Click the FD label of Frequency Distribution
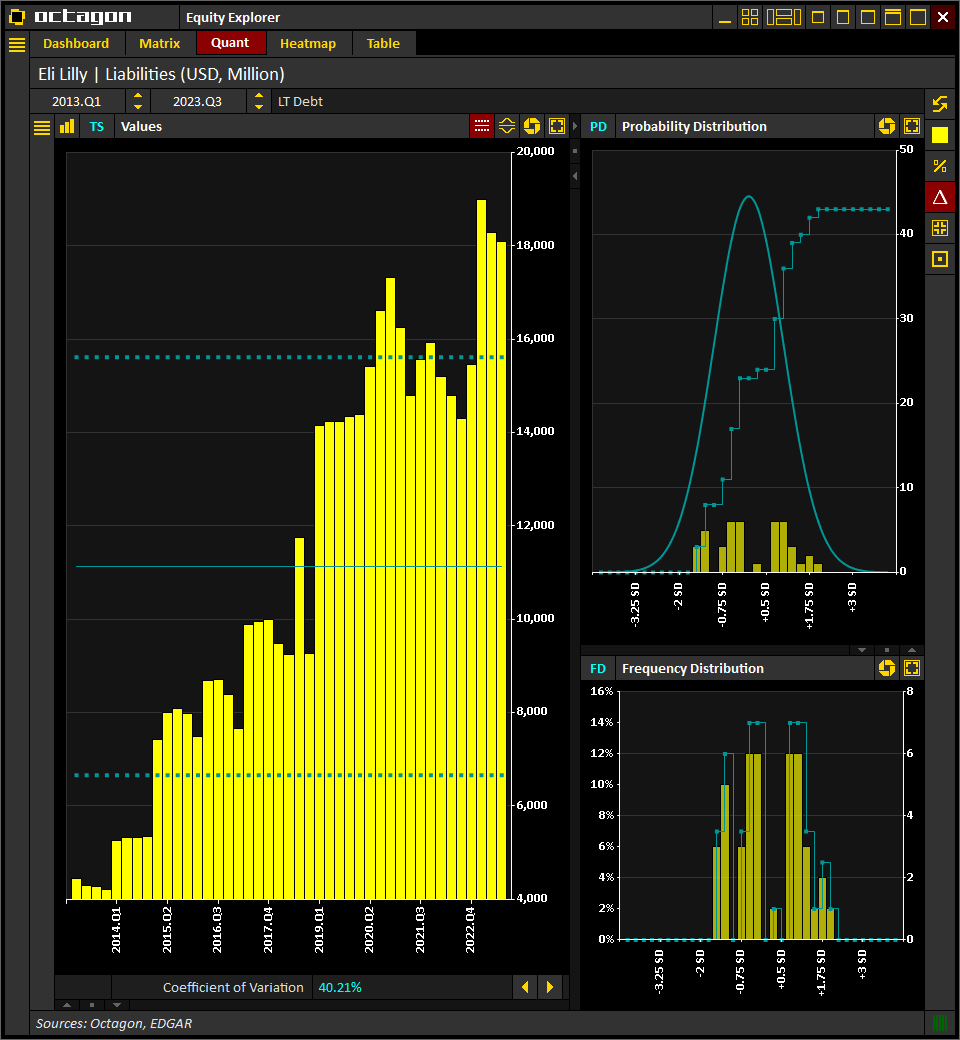960x1040 pixels. (598, 669)
